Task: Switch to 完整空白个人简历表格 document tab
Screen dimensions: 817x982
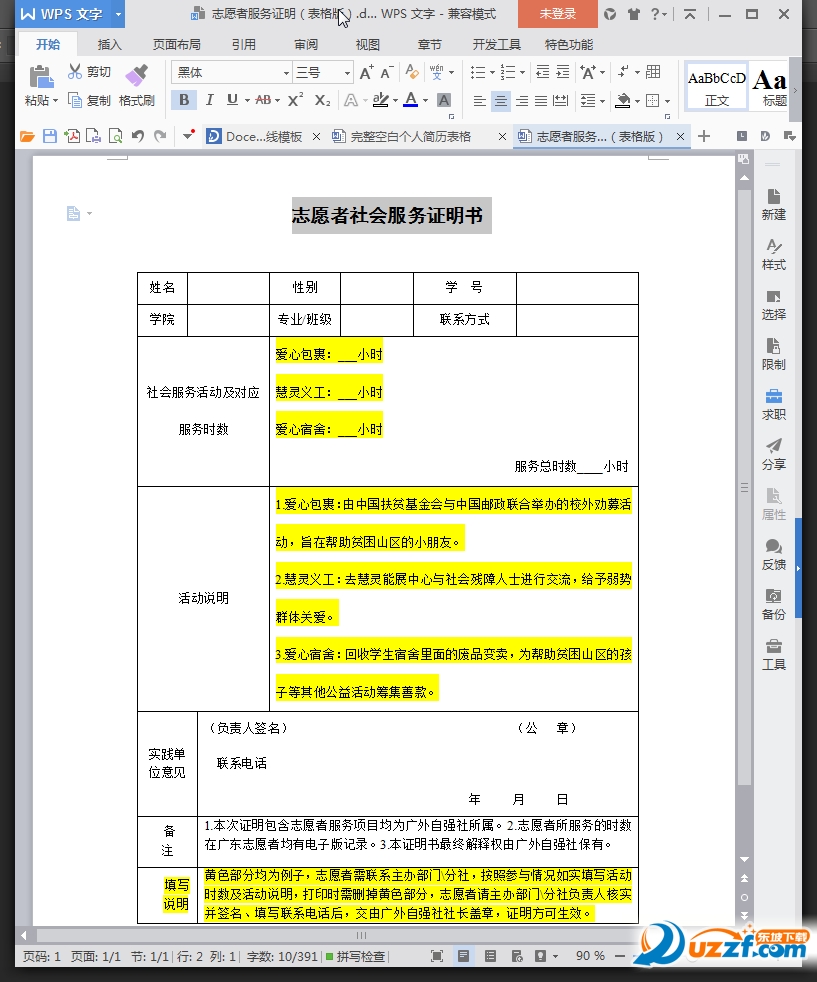Action: (411, 137)
